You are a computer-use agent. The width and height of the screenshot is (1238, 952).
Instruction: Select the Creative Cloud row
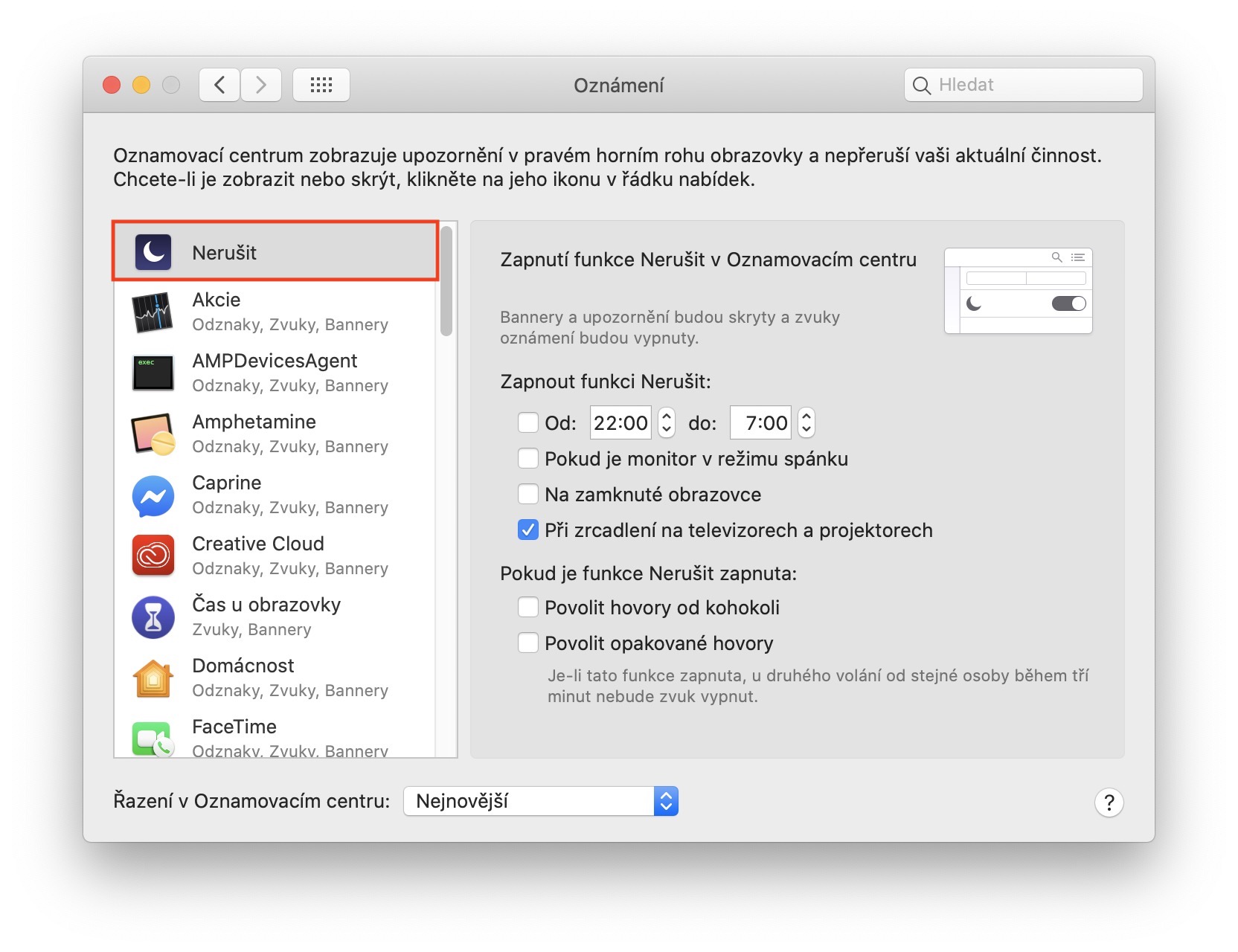coord(275,556)
